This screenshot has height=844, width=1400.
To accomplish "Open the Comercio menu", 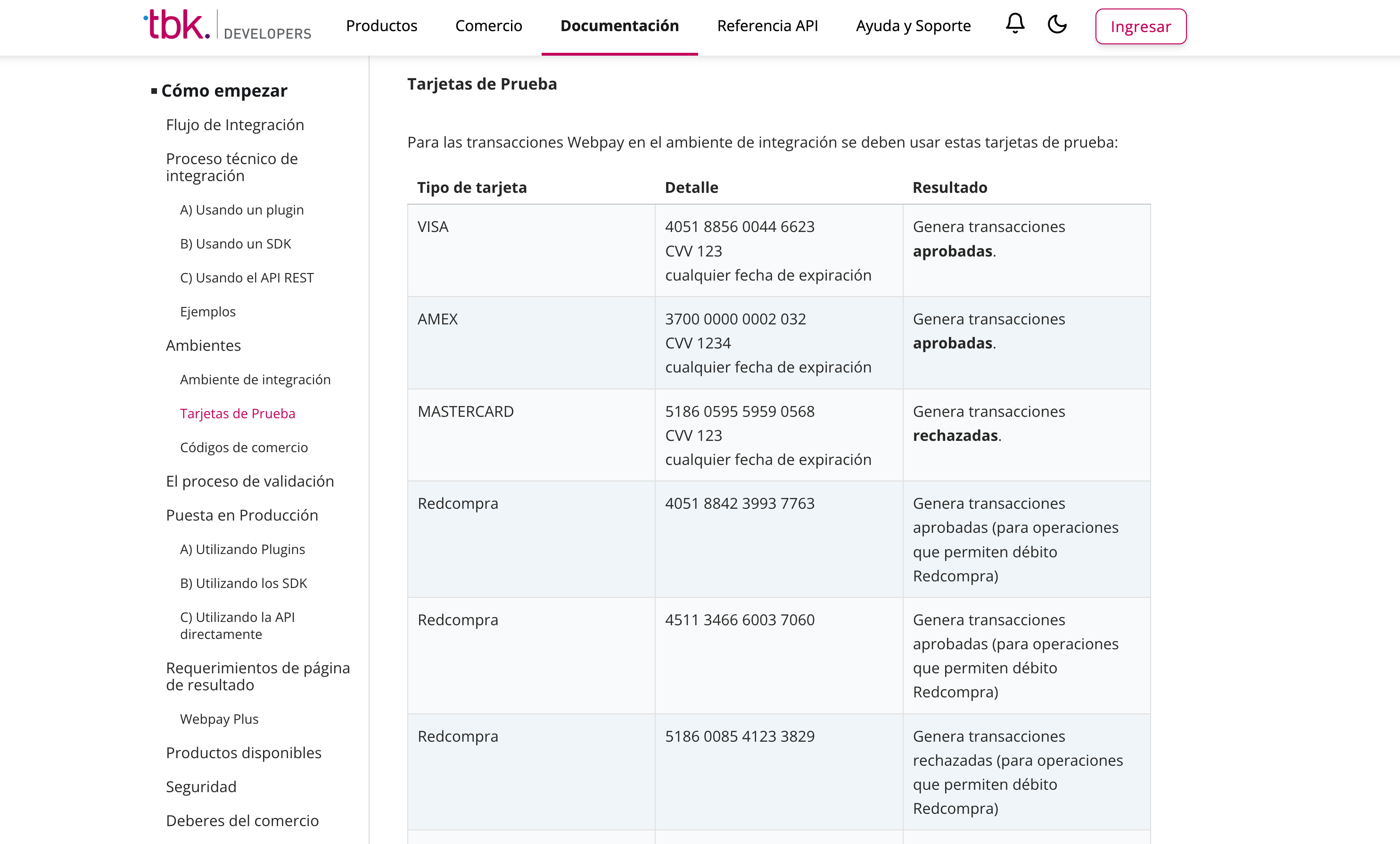I will tap(489, 25).
